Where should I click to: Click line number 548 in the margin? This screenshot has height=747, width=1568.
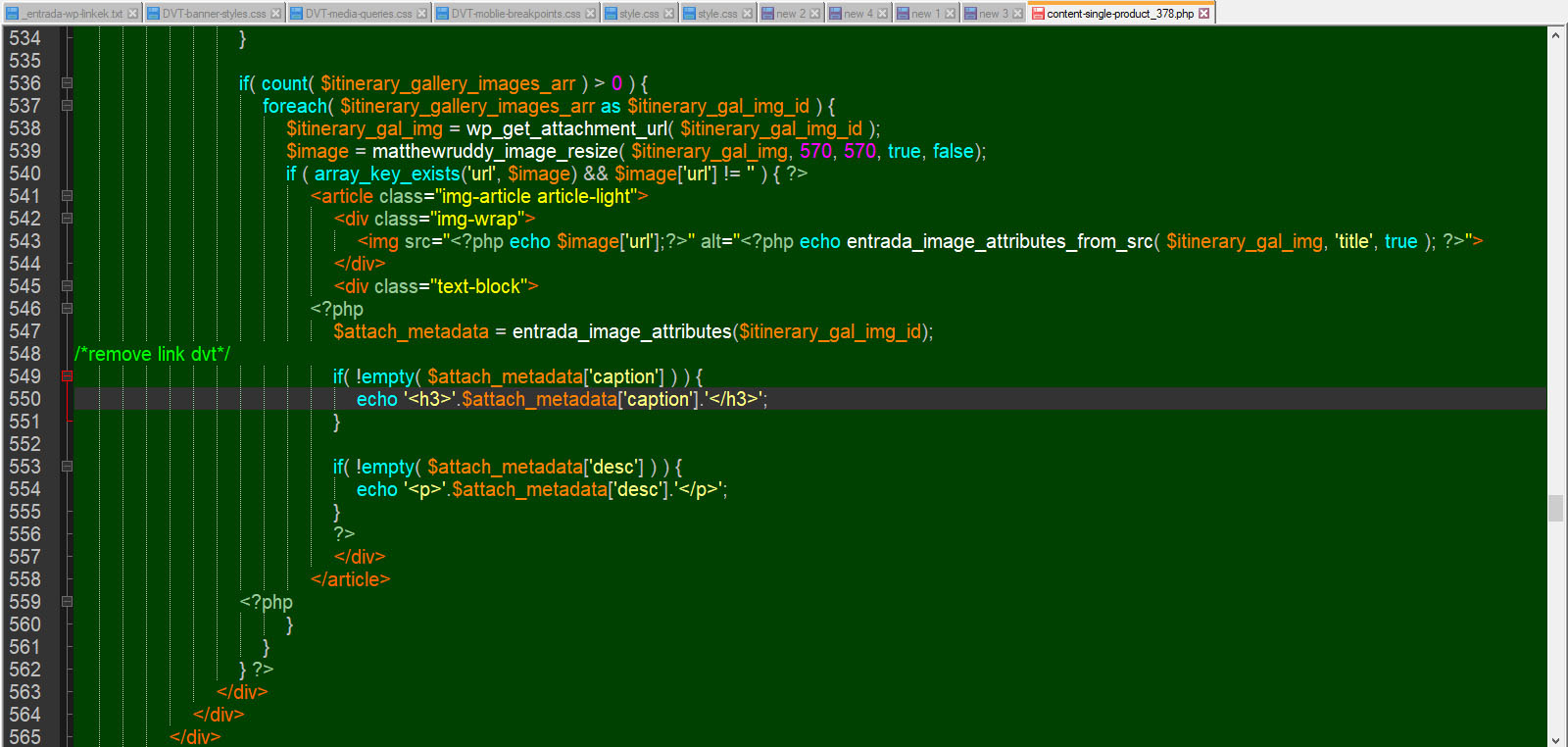point(25,354)
